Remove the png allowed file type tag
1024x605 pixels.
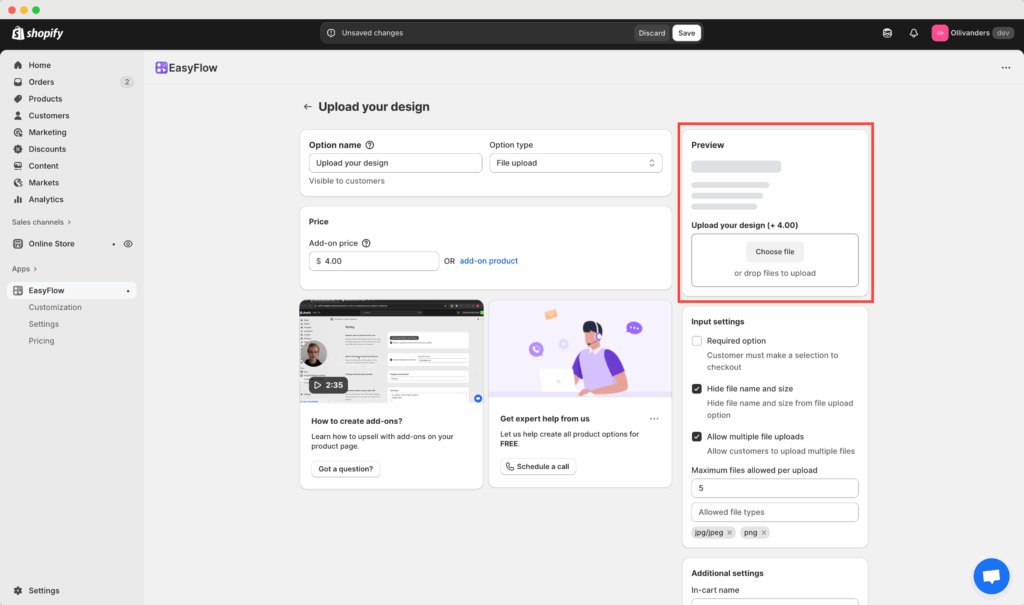coord(765,532)
